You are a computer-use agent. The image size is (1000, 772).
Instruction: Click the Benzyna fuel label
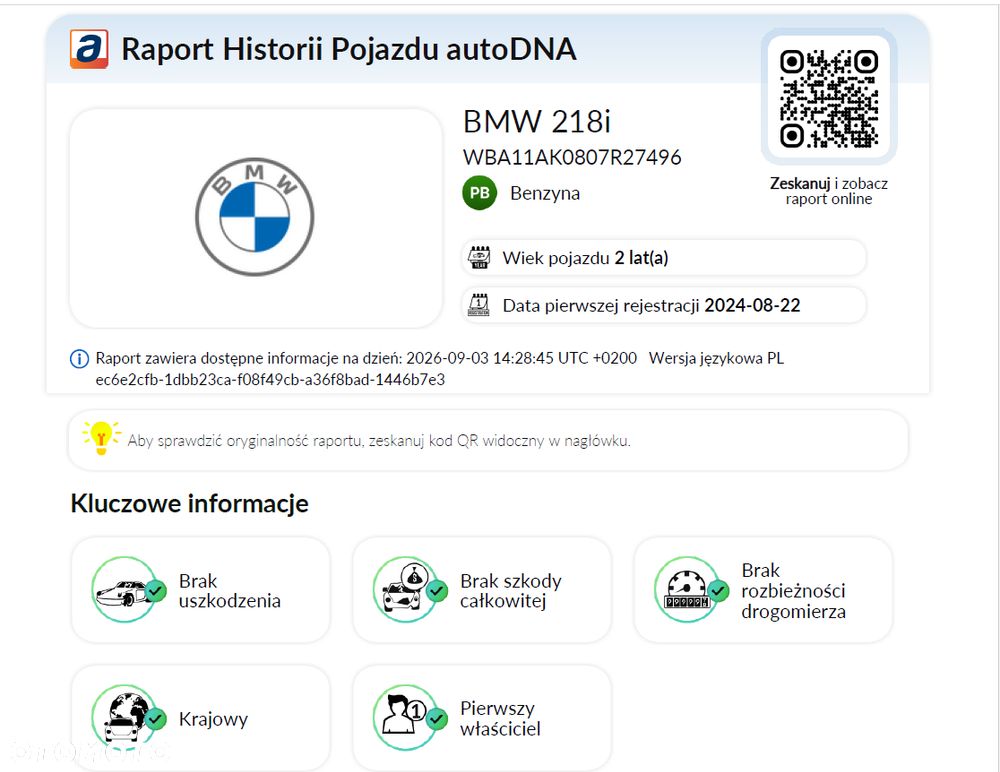[x=545, y=193]
